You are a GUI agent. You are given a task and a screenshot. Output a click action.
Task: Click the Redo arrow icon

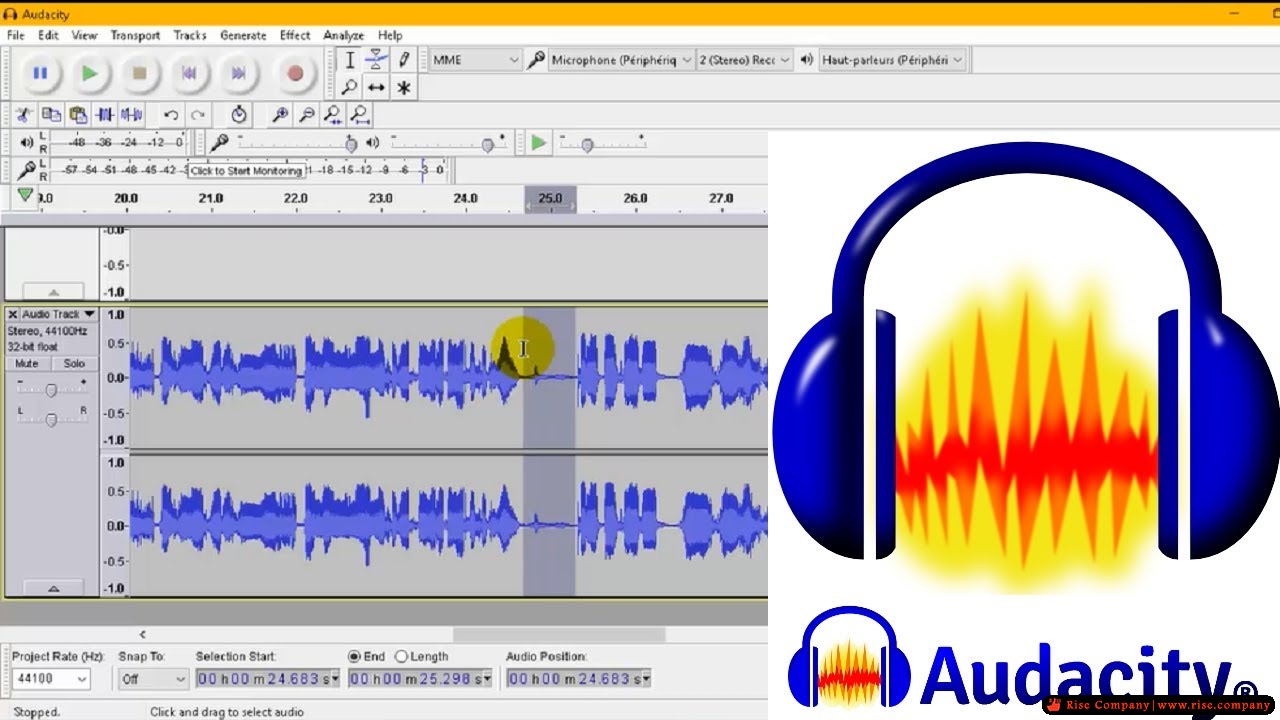pyautogui.click(x=198, y=115)
